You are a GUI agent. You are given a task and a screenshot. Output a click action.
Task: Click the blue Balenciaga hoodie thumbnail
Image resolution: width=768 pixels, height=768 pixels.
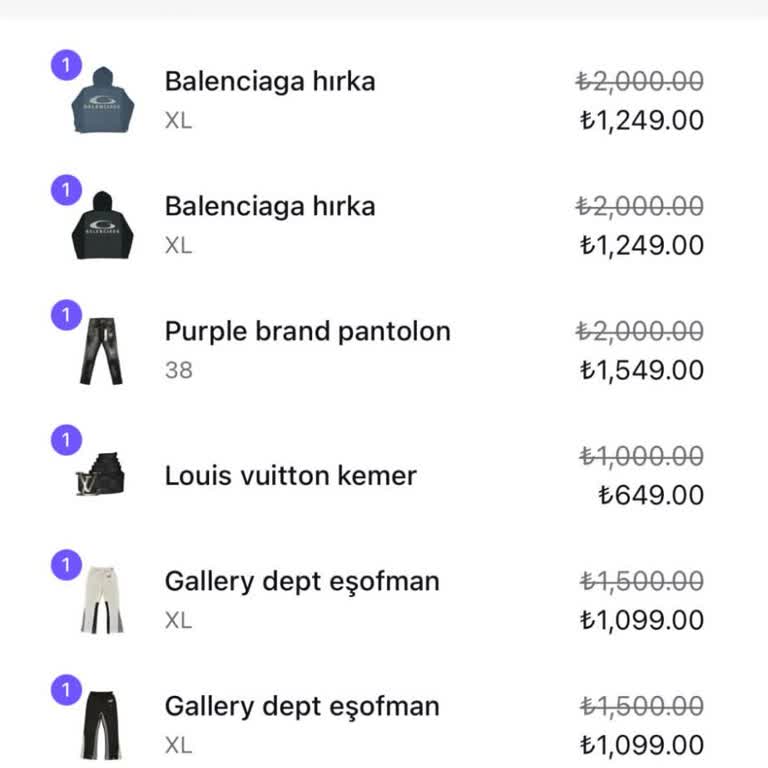(x=102, y=100)
